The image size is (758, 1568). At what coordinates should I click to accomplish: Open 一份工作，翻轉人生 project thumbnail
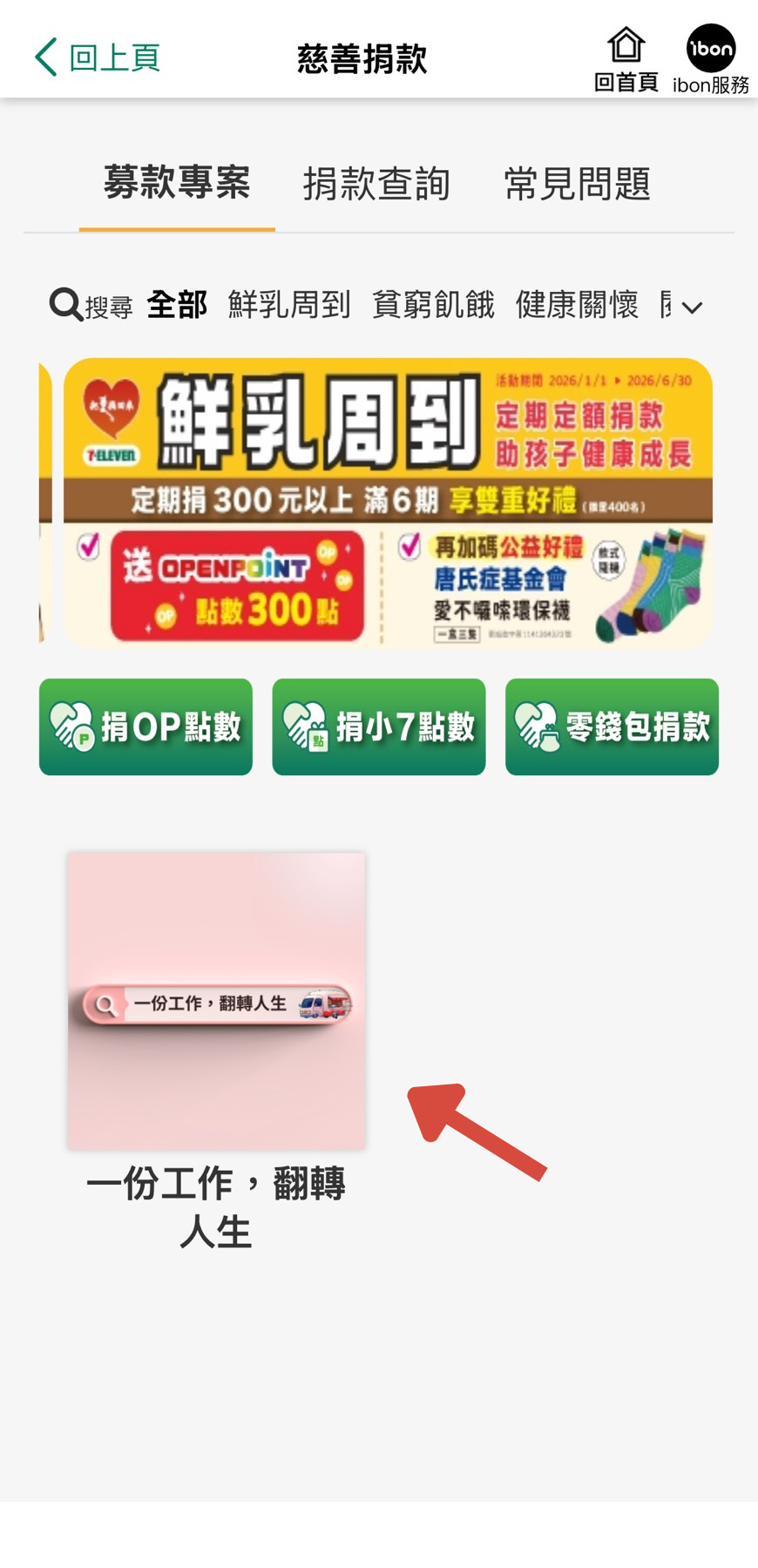(216, 1001)
